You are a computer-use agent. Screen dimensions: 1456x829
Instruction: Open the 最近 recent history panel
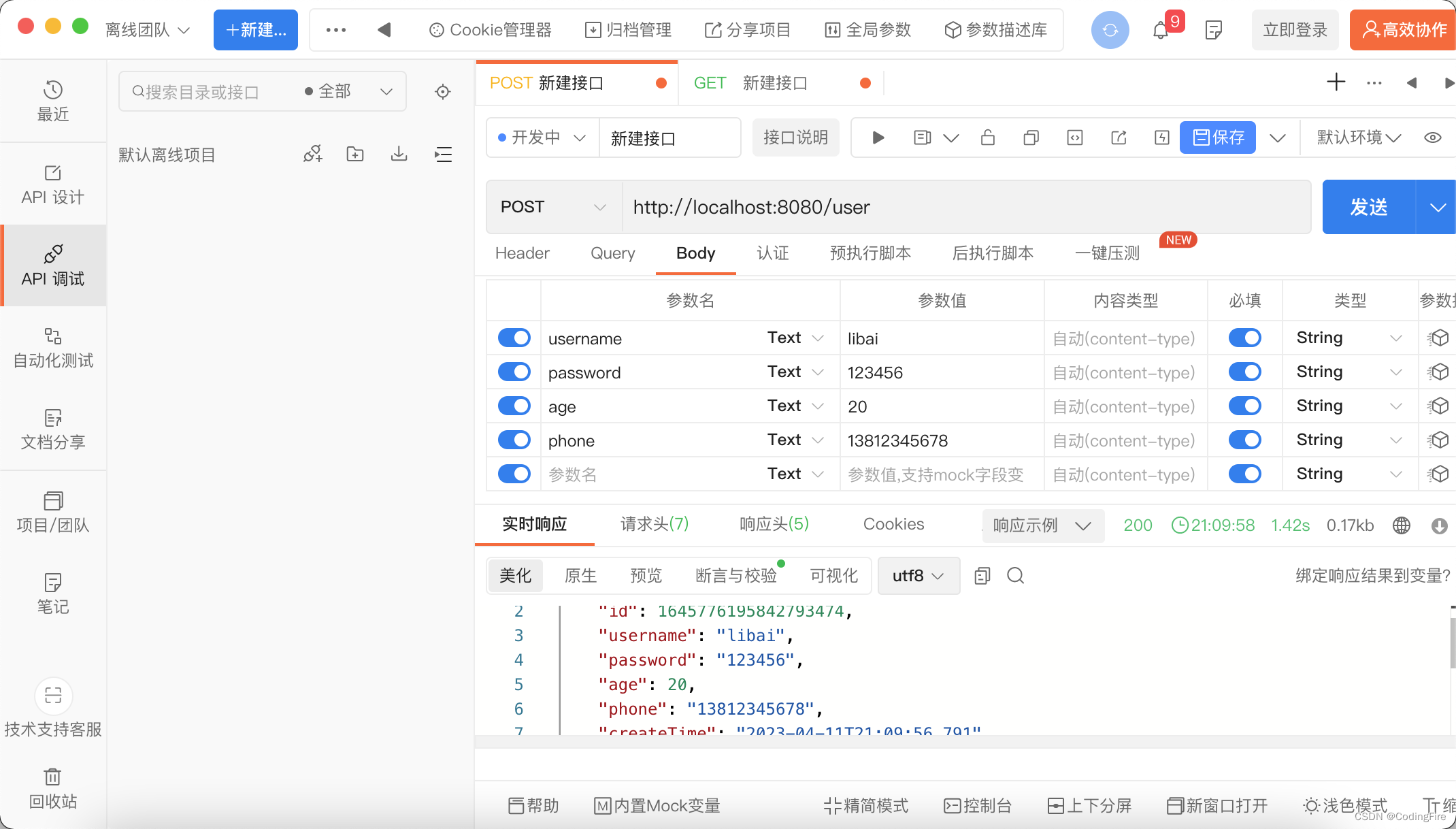53,101
